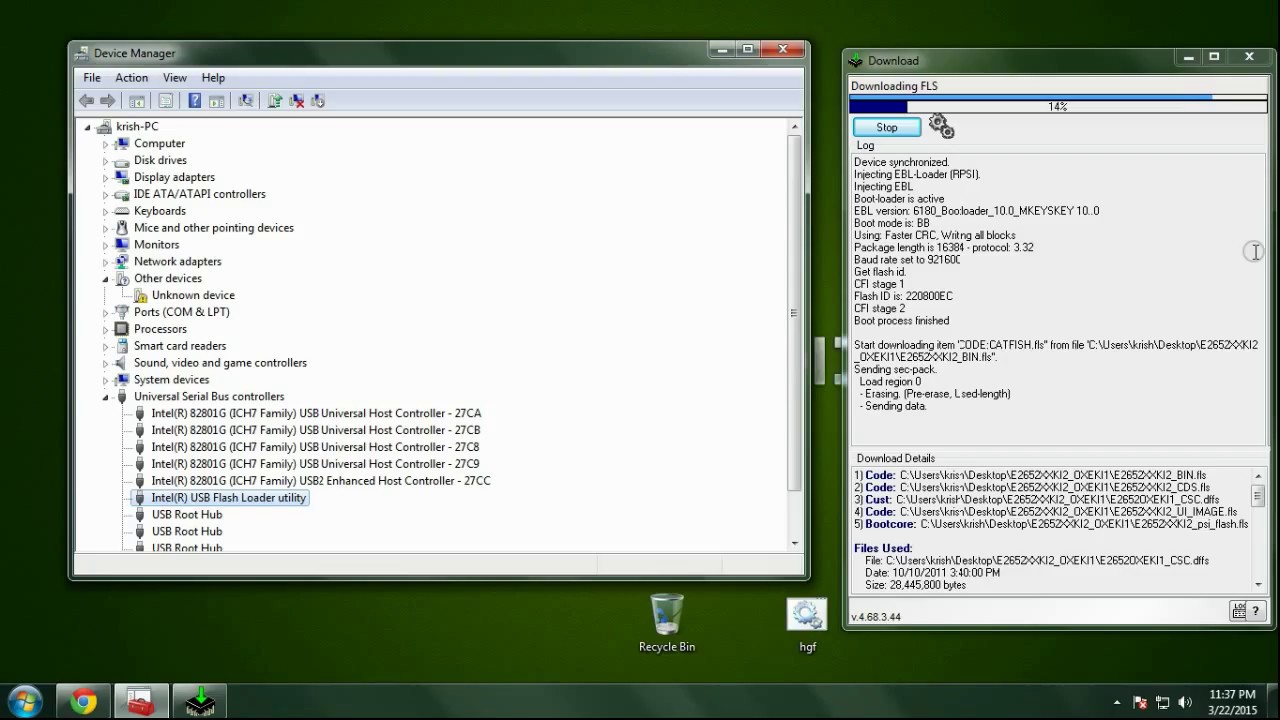Open the Action Center flag tray icon
This screenshot has height=720, width=1280.
click(1139, 703)
